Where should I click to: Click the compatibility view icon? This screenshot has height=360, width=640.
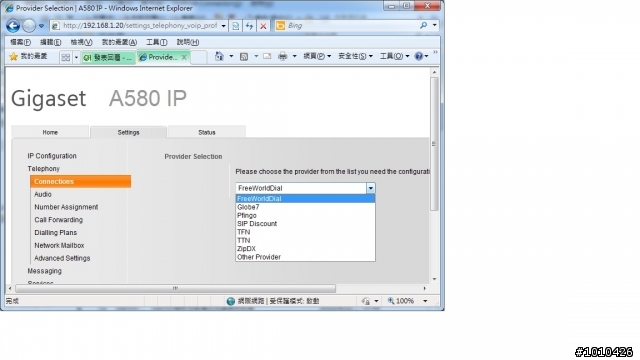click(x=236, y=26)
